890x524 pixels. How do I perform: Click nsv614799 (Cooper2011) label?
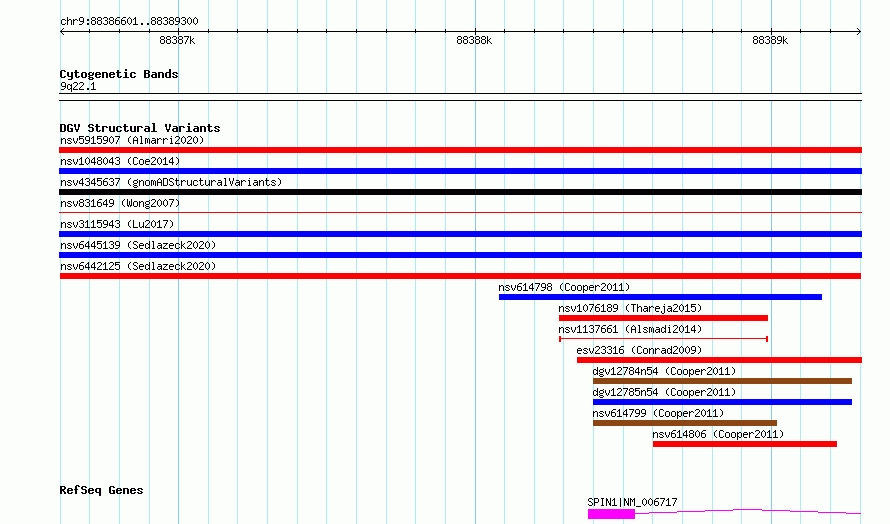658,413
